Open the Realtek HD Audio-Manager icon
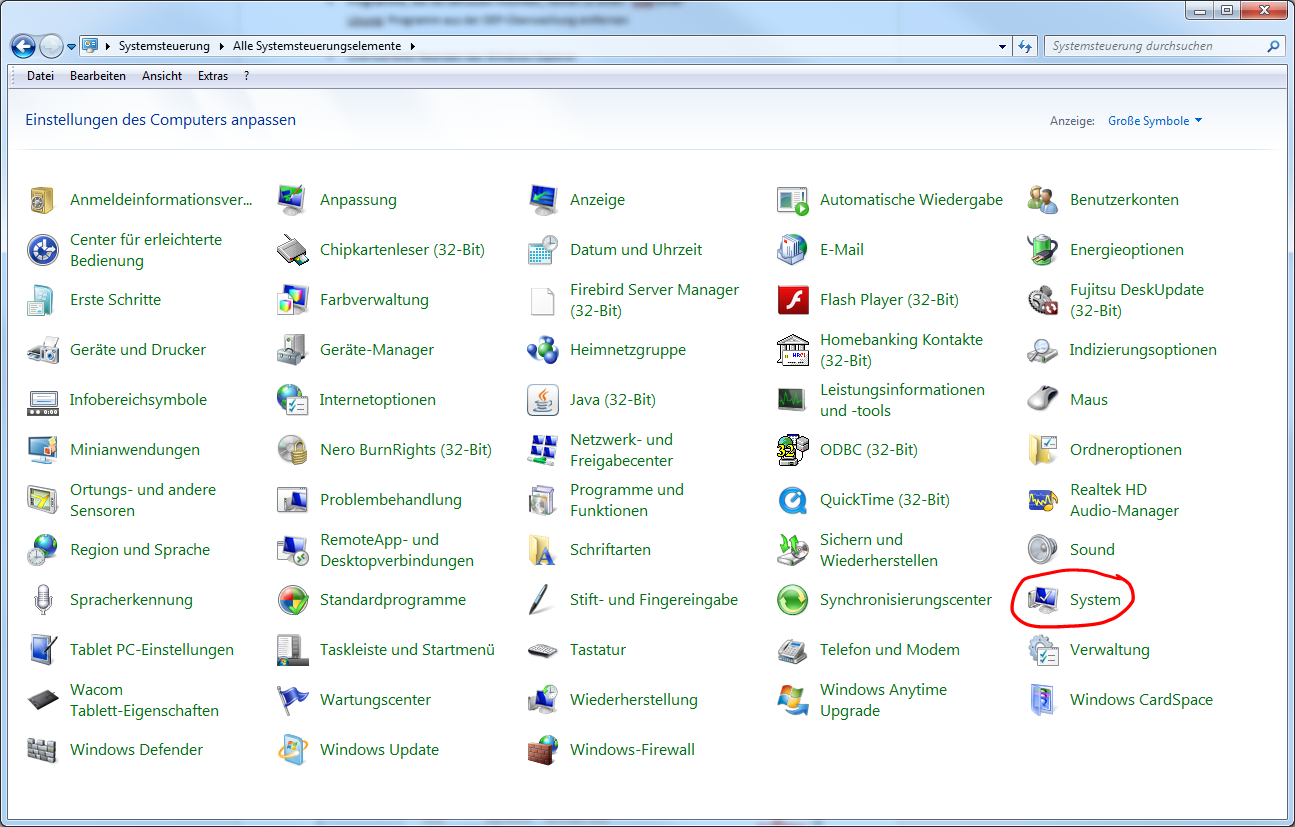The image size is (1295, 827). tap(1043, 500)
